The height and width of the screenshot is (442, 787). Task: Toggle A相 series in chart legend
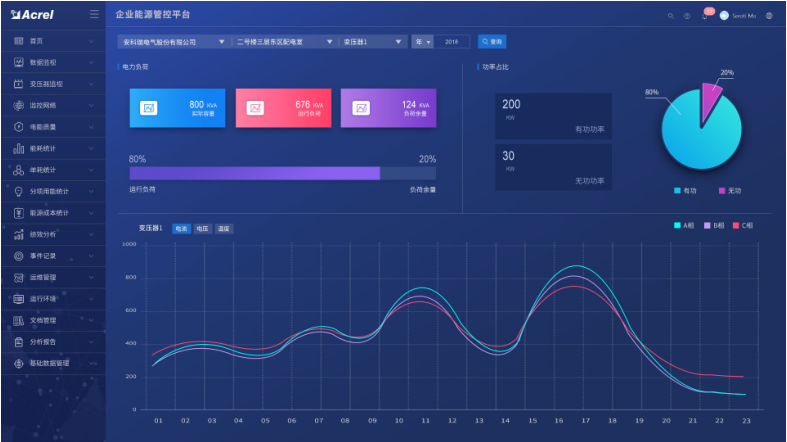pos(684,226)
